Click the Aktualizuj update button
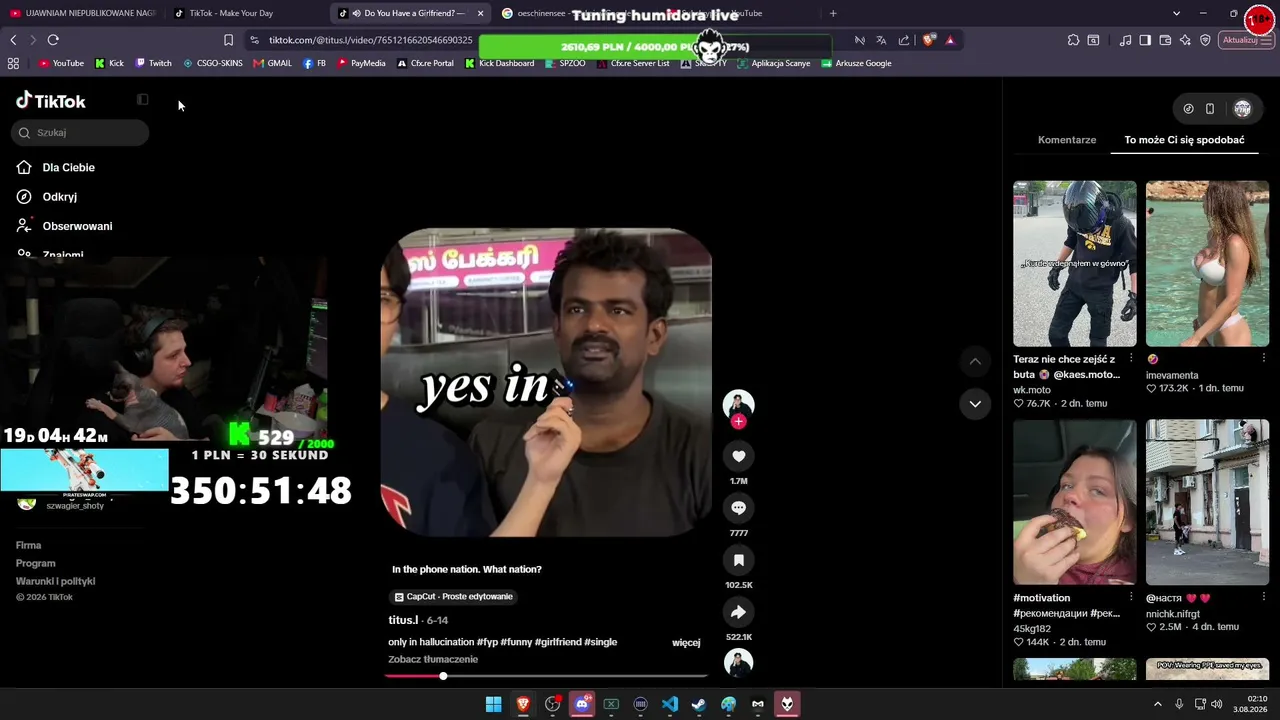Screen dimensions: 1280x720 coord(1247,40)
